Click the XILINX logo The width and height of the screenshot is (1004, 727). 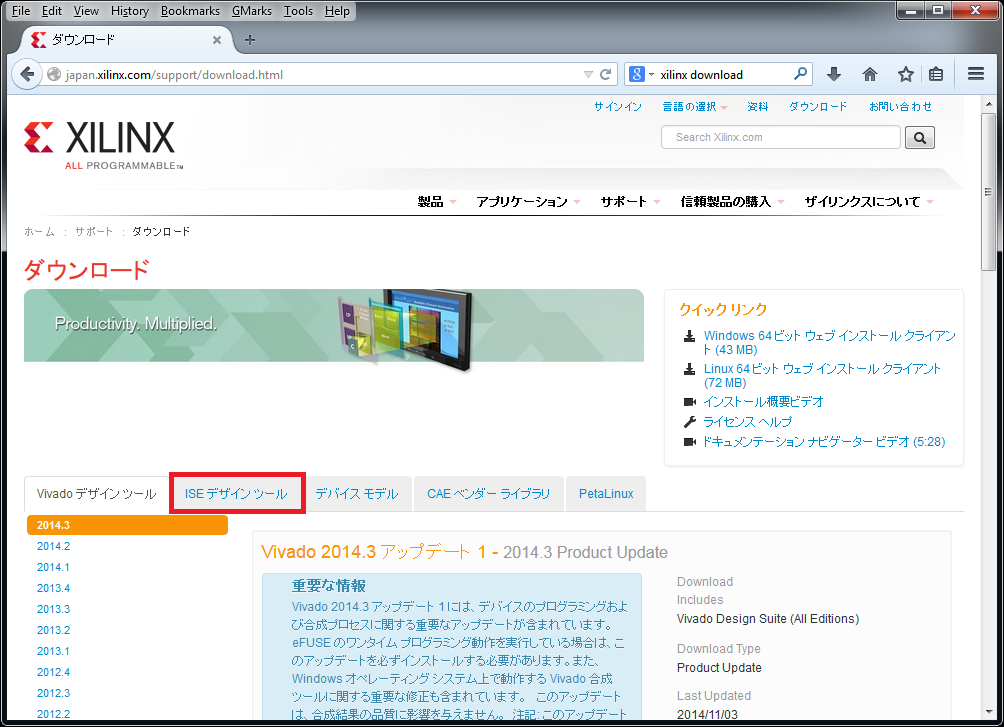[x=103, y=144]
